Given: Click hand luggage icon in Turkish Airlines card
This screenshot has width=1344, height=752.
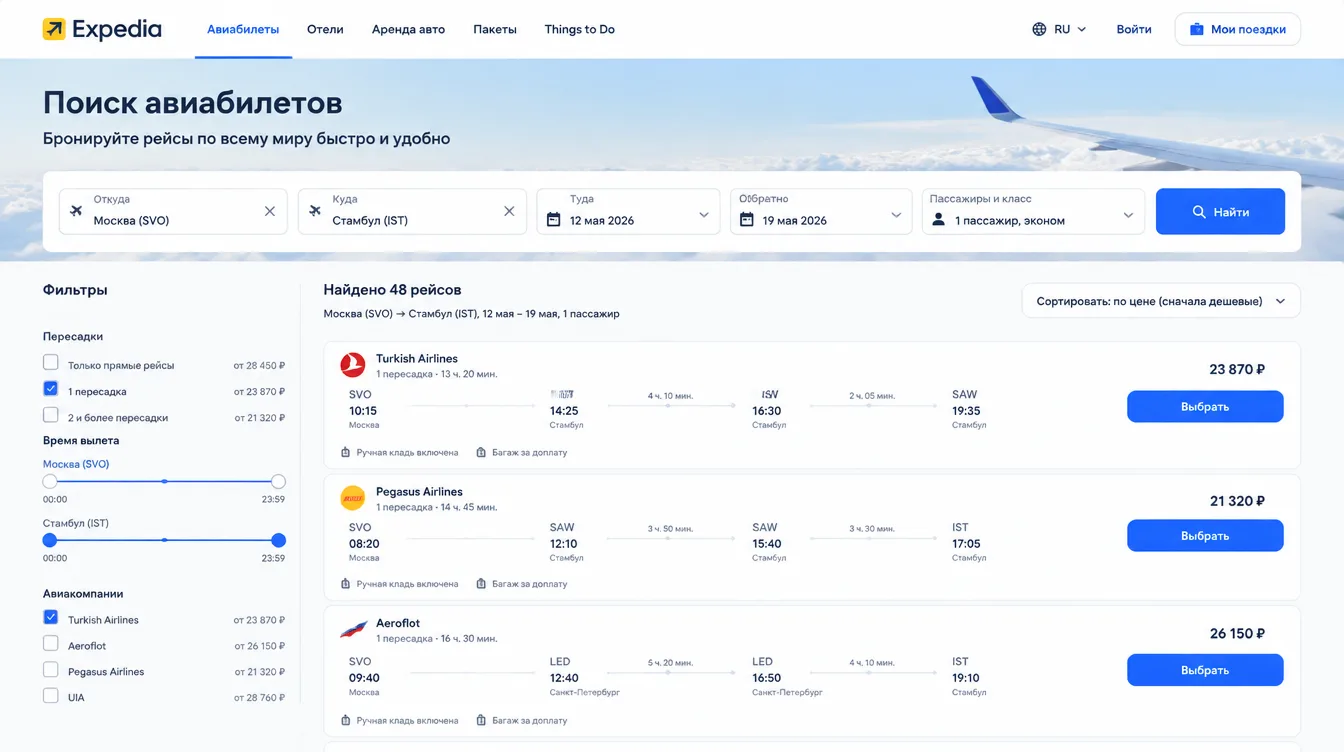Looking at the screenshot, I should 346,452.
